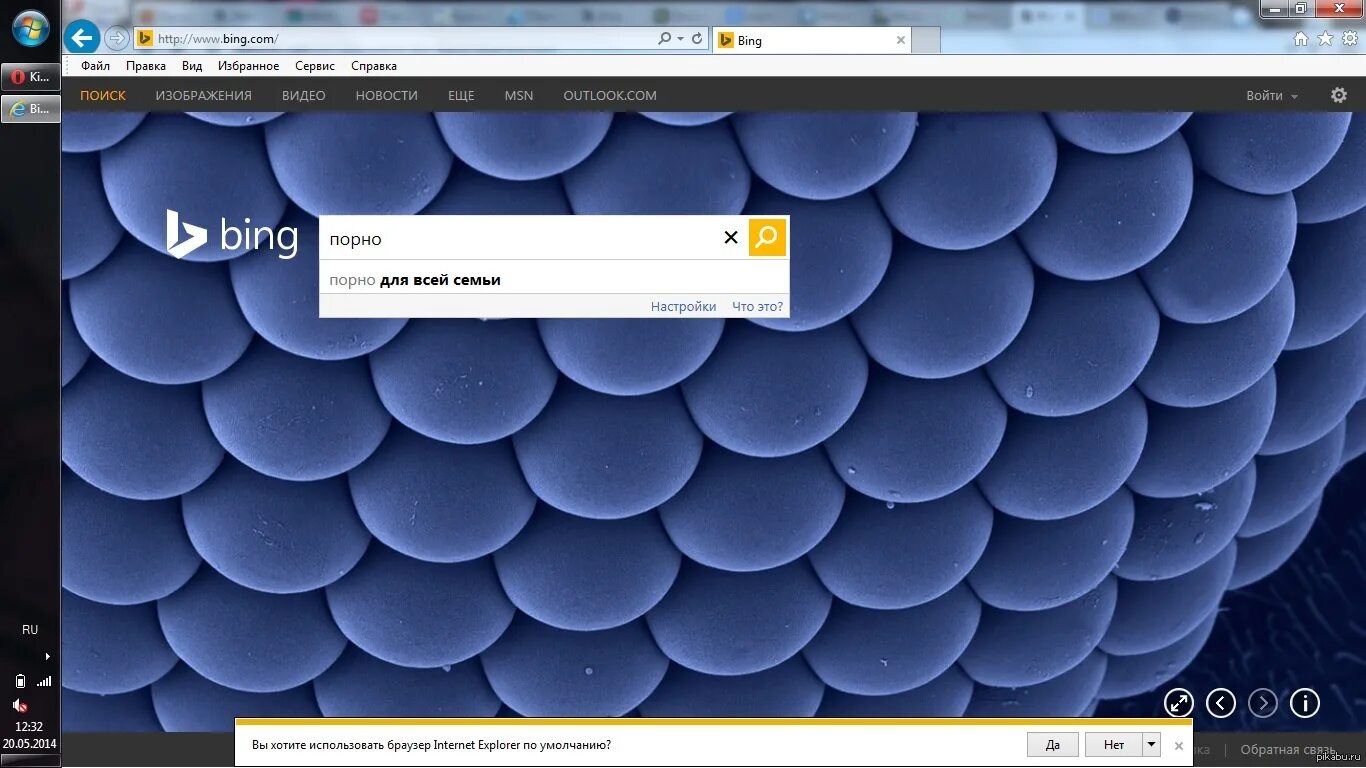Open the image info circle icon
The image size is (1366, 768).
1305,703
